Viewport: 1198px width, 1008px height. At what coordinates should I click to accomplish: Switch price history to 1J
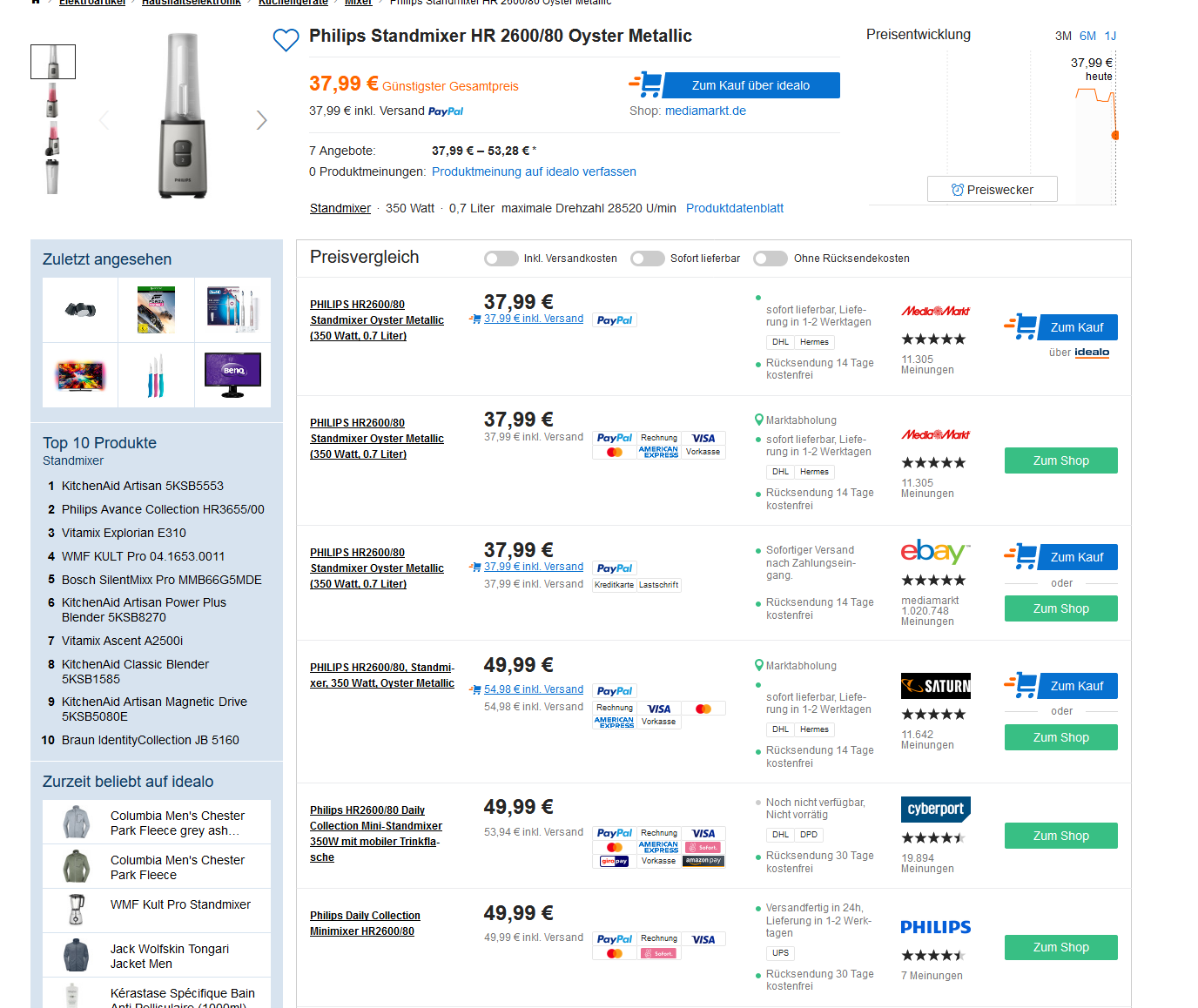(1110, 36)
